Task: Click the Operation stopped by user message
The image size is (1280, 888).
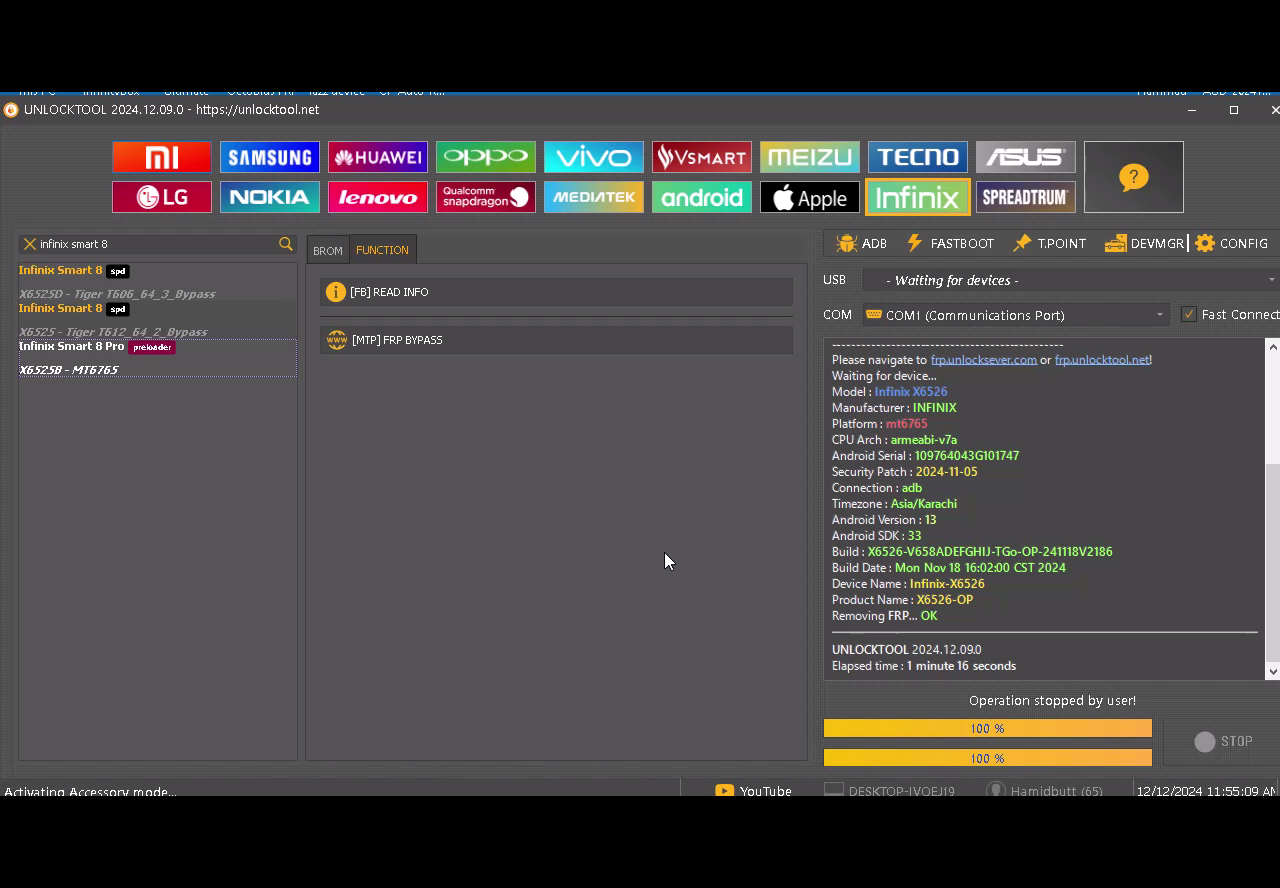Action: (1052, 700)
